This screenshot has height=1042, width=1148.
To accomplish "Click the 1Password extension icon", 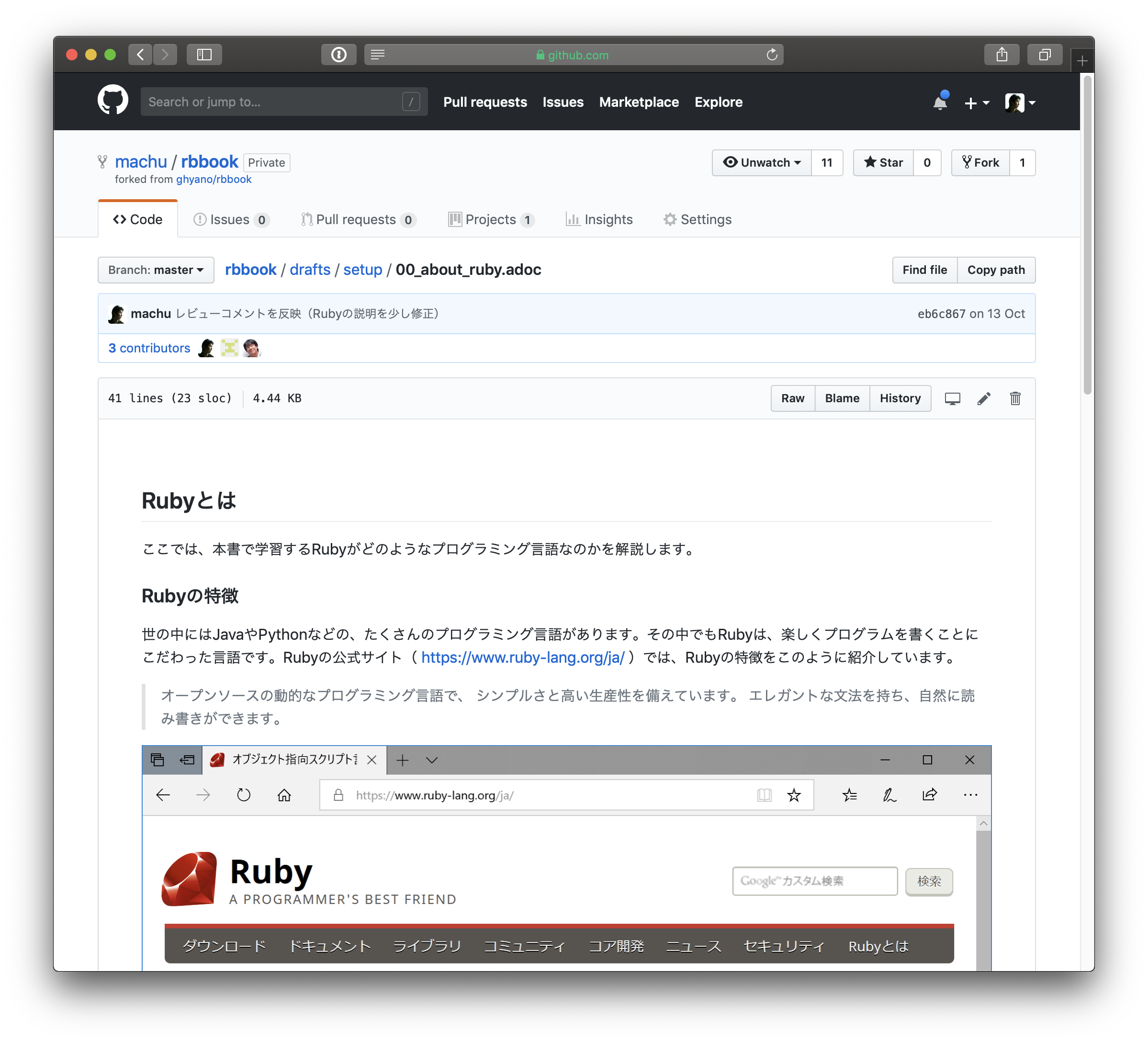I will (x=339, y=55).
